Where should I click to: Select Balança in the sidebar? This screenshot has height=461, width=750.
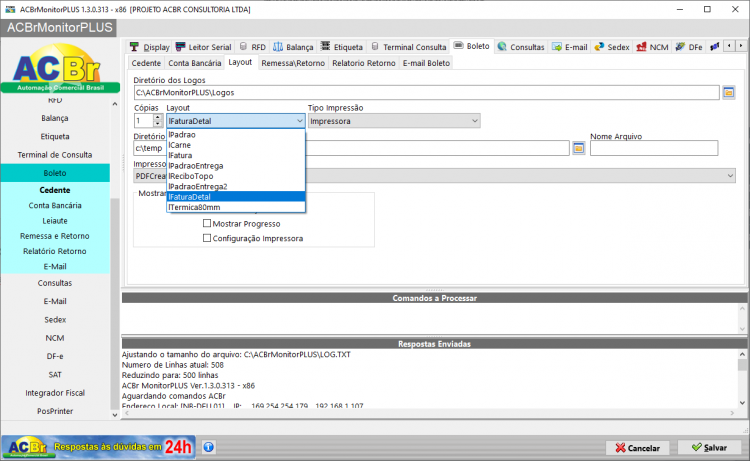(x=55, y=118)
